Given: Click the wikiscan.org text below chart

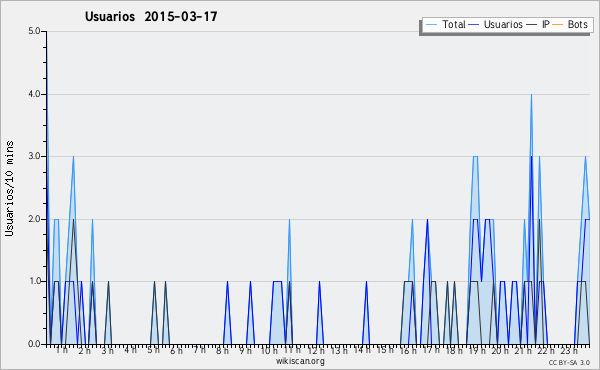Looking at the screenshot, I should [300, 361].
